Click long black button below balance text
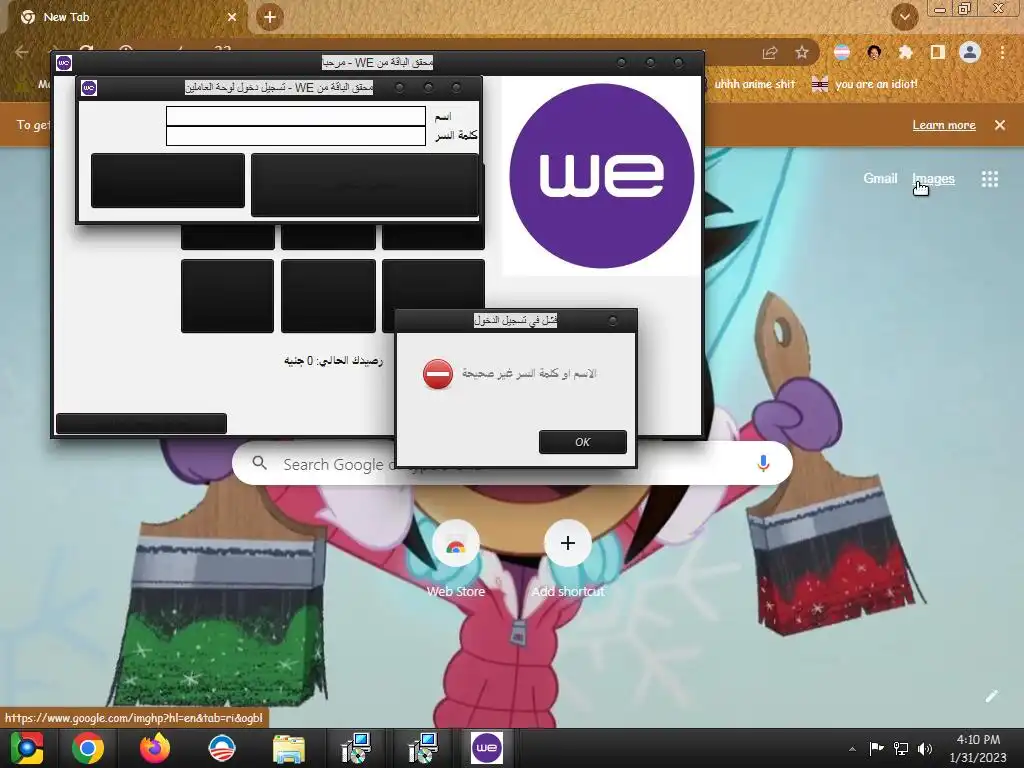The width and height of the screenshot is (1024, 768). 142,423
